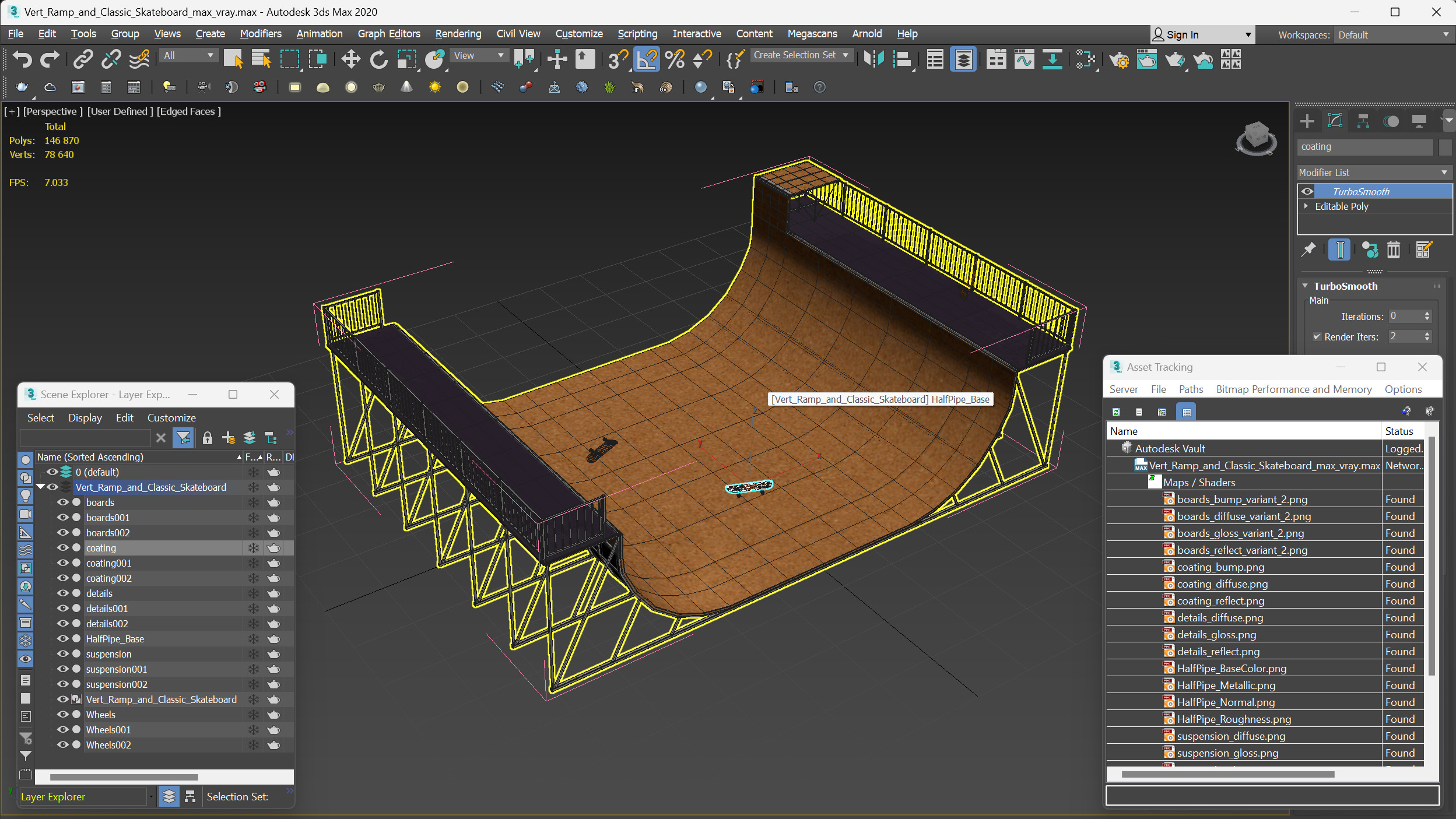Click Pin Stack icon under modifier stack

pyautogui.click(x=1308, y=249)
